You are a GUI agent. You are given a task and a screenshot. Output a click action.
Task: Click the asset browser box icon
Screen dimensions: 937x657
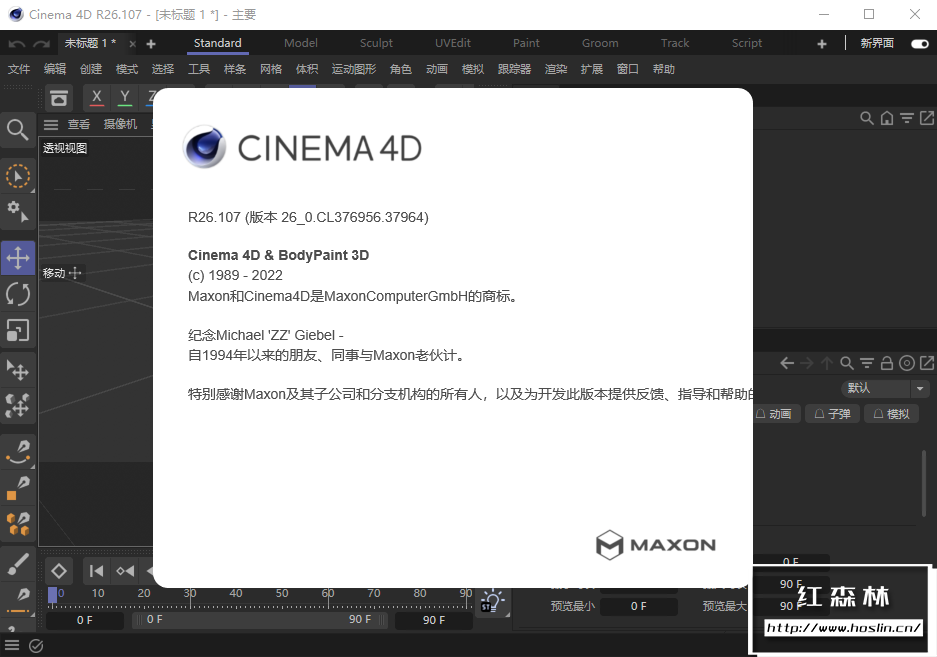59,98
